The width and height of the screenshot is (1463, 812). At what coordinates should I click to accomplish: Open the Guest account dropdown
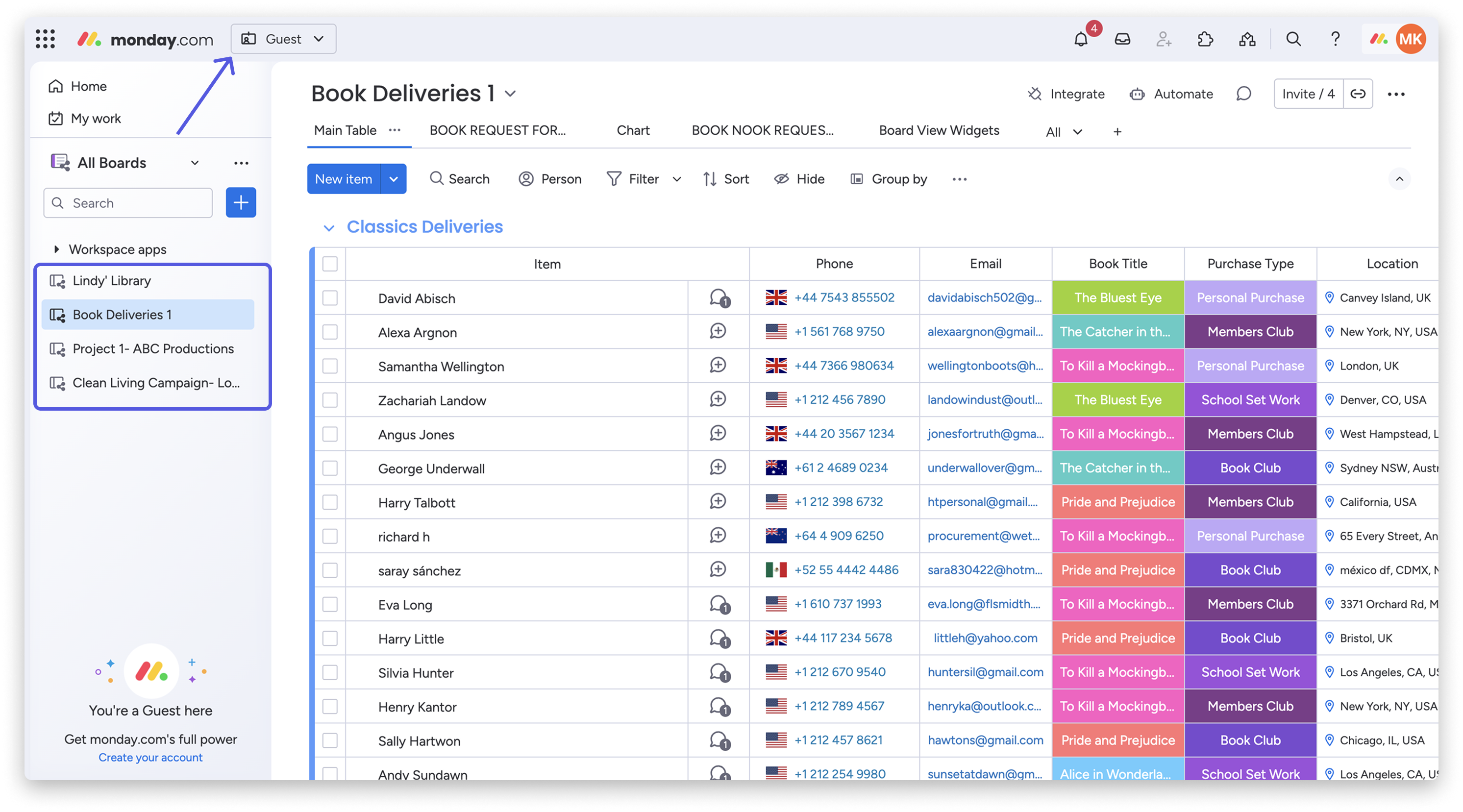pos(283,39)
